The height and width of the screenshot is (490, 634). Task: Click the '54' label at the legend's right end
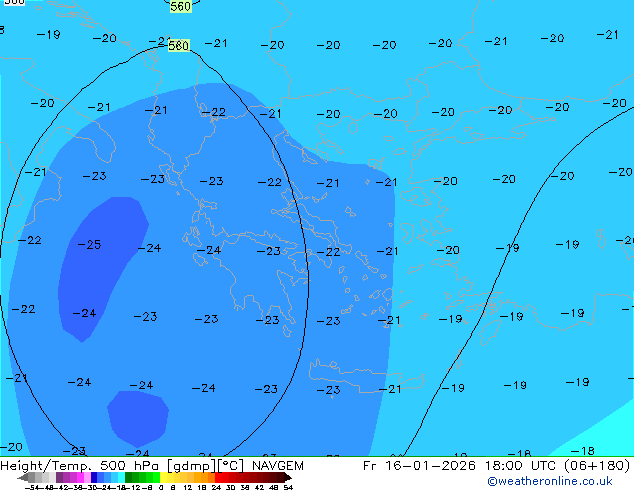tap(288, 487)
